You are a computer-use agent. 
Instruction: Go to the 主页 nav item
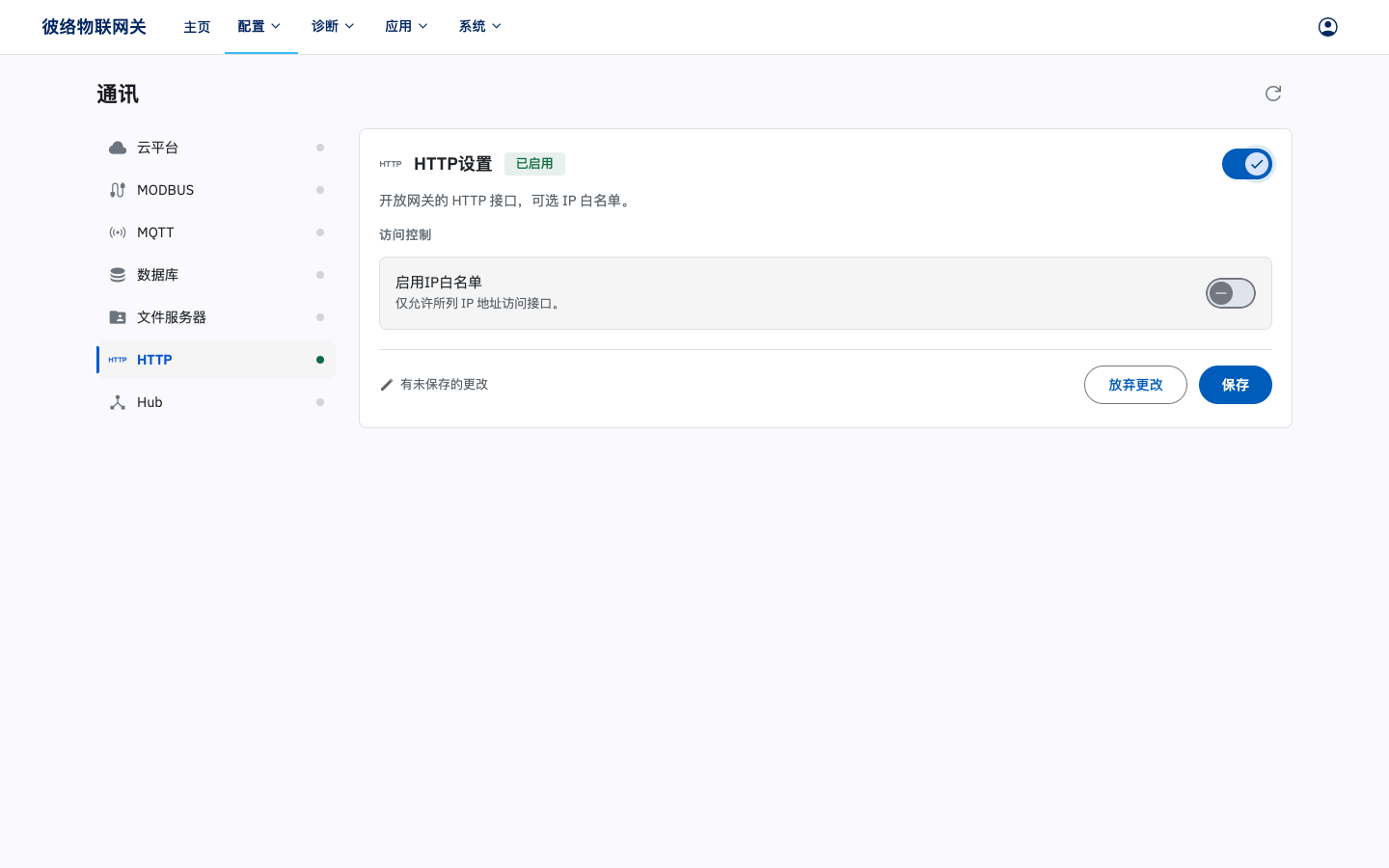pos(197,27)
